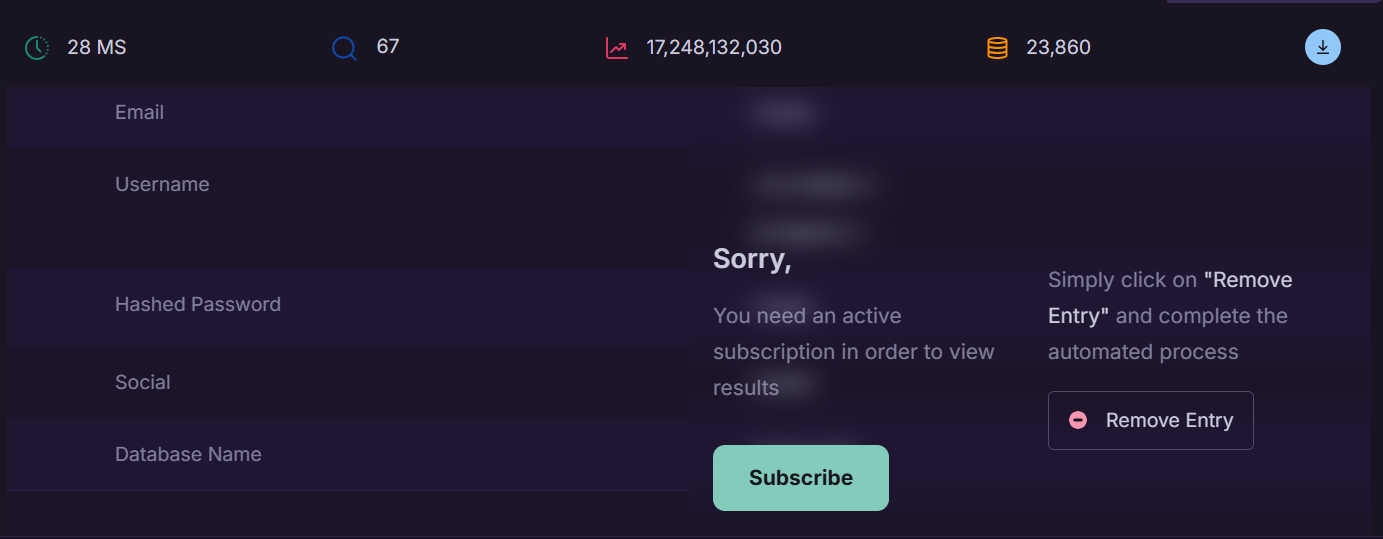Click the orange database stack icon
Viewport: 1383px width, 539px height.
tap(997, 48)
